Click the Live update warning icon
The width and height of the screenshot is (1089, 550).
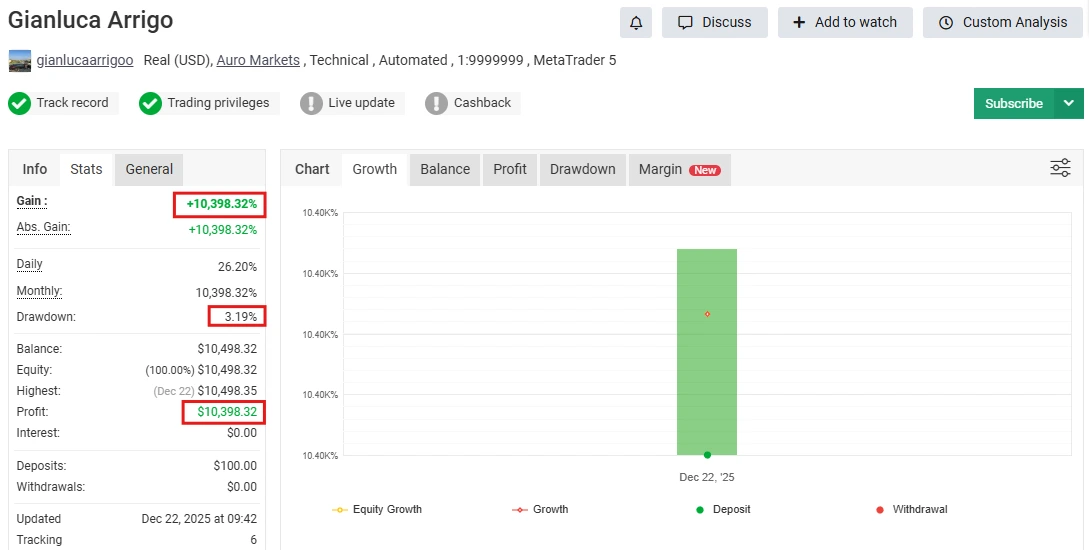311,103
